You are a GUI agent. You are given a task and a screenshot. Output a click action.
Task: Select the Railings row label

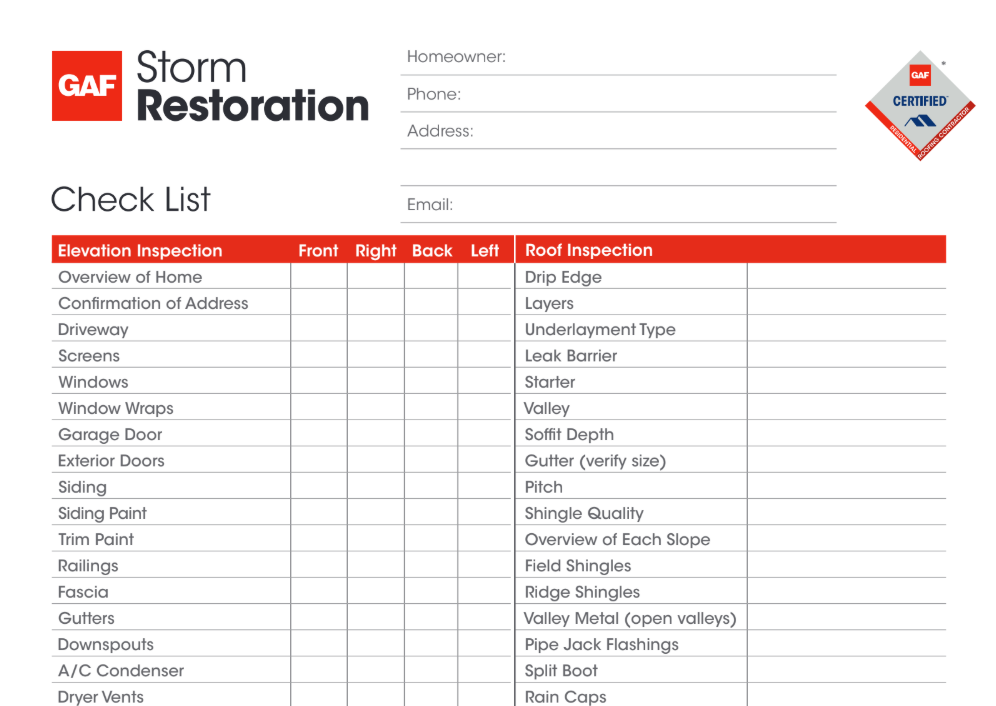click(88, 566)
